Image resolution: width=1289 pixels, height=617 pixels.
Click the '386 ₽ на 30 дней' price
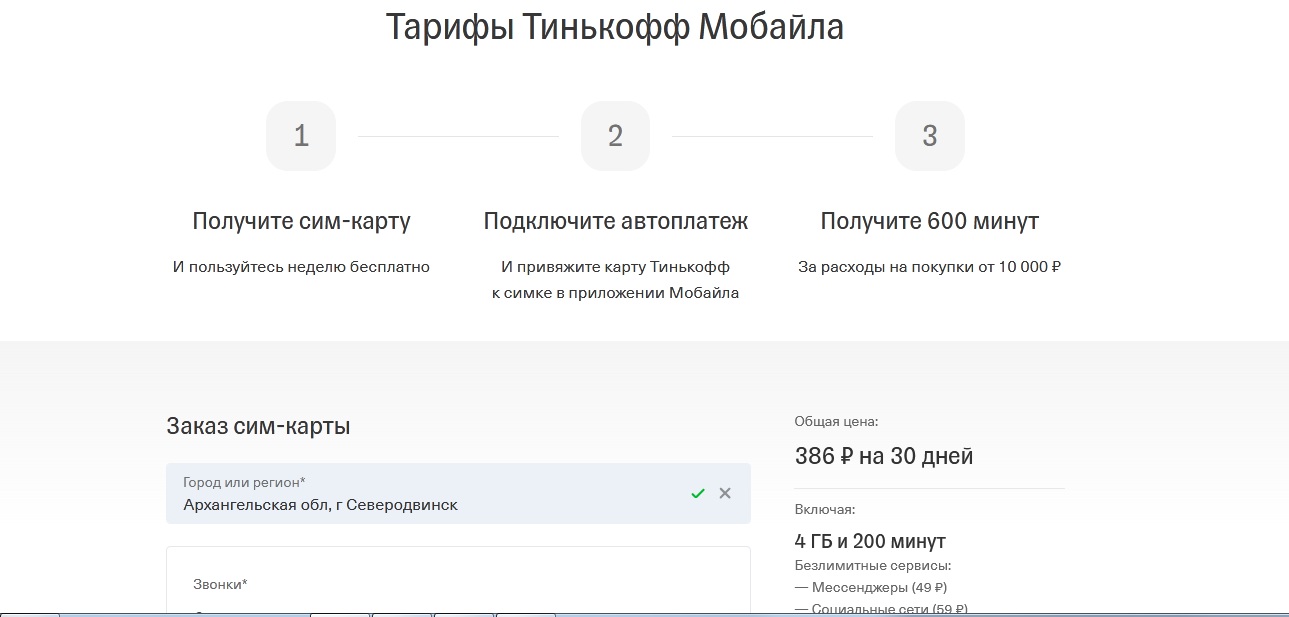pos(884,457)
